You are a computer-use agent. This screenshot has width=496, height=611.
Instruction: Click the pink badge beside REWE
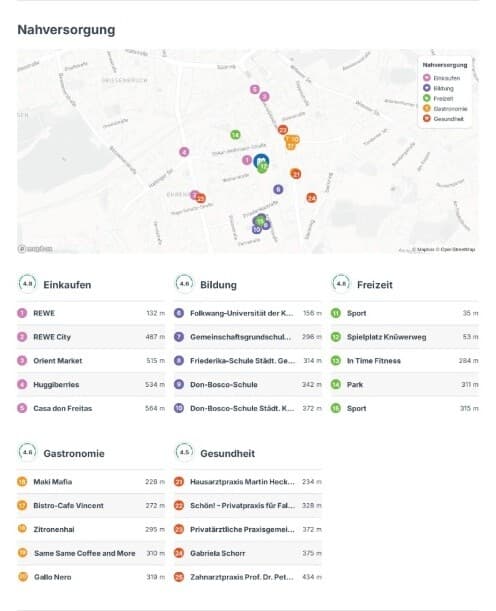(x=22, y=313)
